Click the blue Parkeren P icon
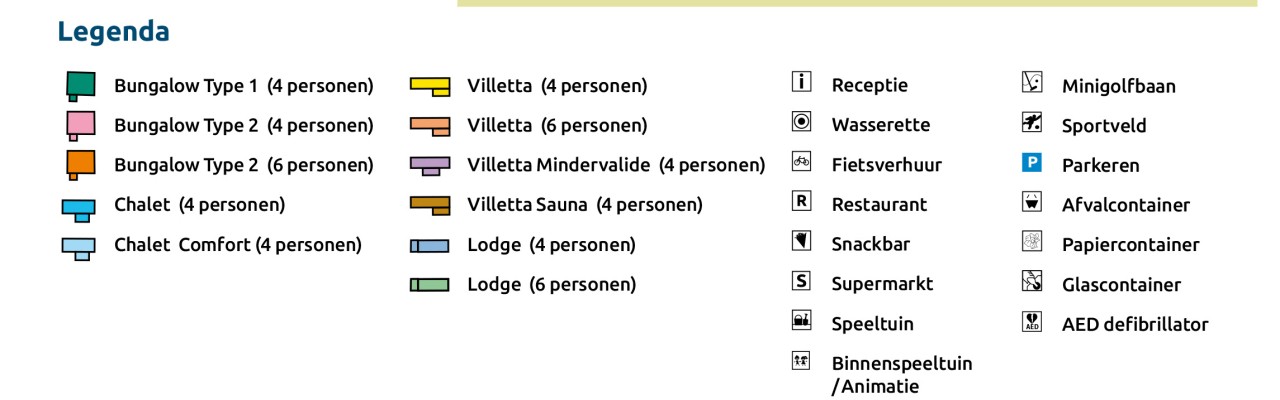Image resolution: width=1280 pixels, height=400 pixels. coord(1032,162)
